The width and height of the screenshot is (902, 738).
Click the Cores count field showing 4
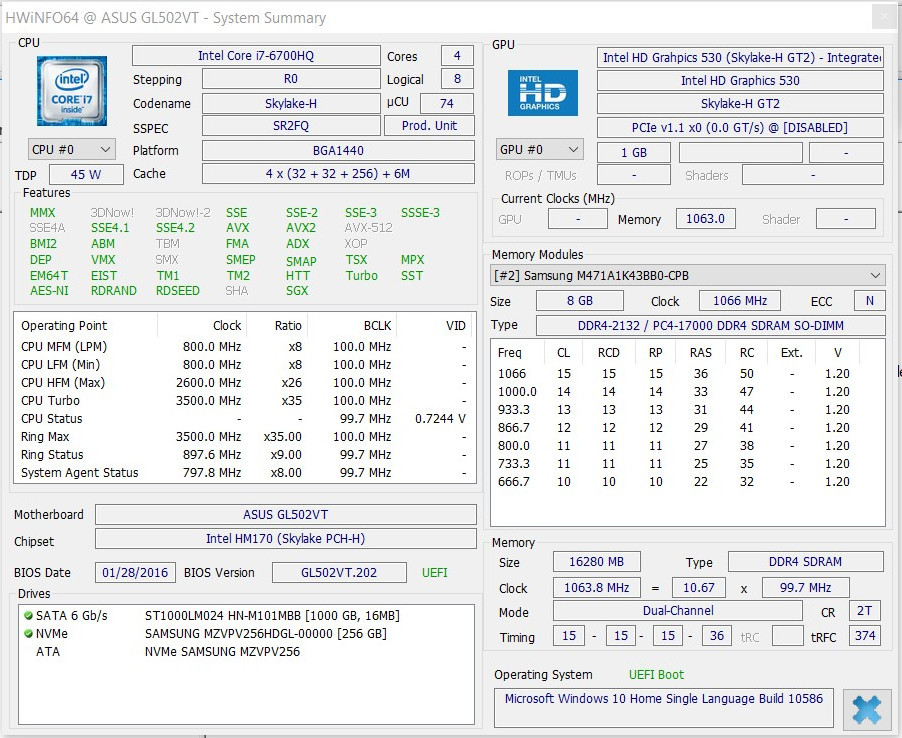pos(457,56)
